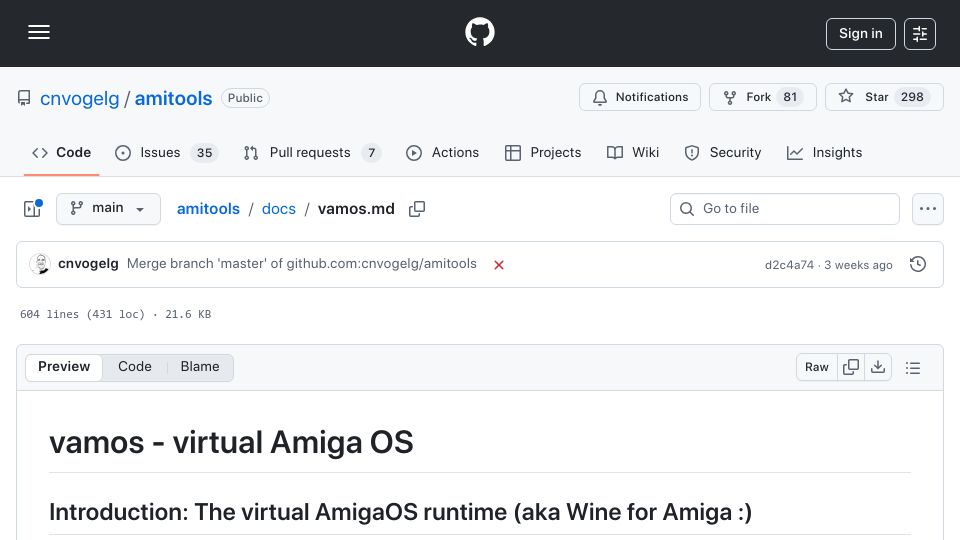Open the Raw file view
This screenshot has height=540, width=960.
(x=817, y=367)
